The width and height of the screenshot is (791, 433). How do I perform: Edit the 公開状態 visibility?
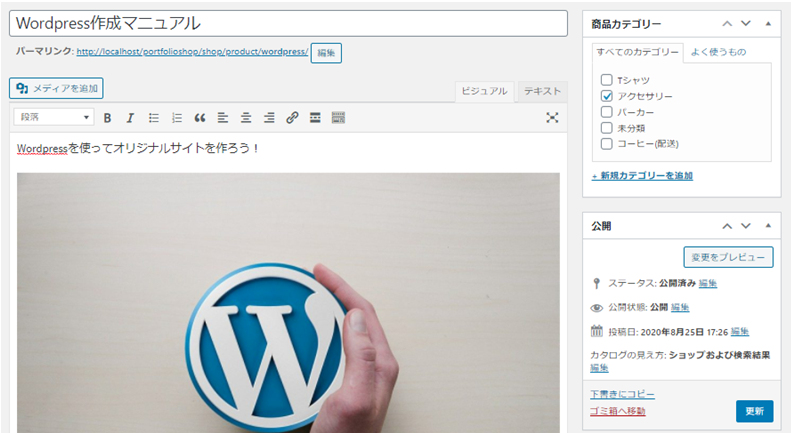[x=680, y=307]
